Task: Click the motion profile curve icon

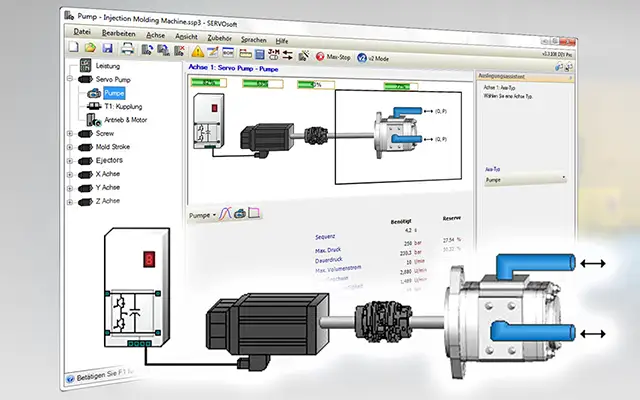Action: tap(225, 214)
